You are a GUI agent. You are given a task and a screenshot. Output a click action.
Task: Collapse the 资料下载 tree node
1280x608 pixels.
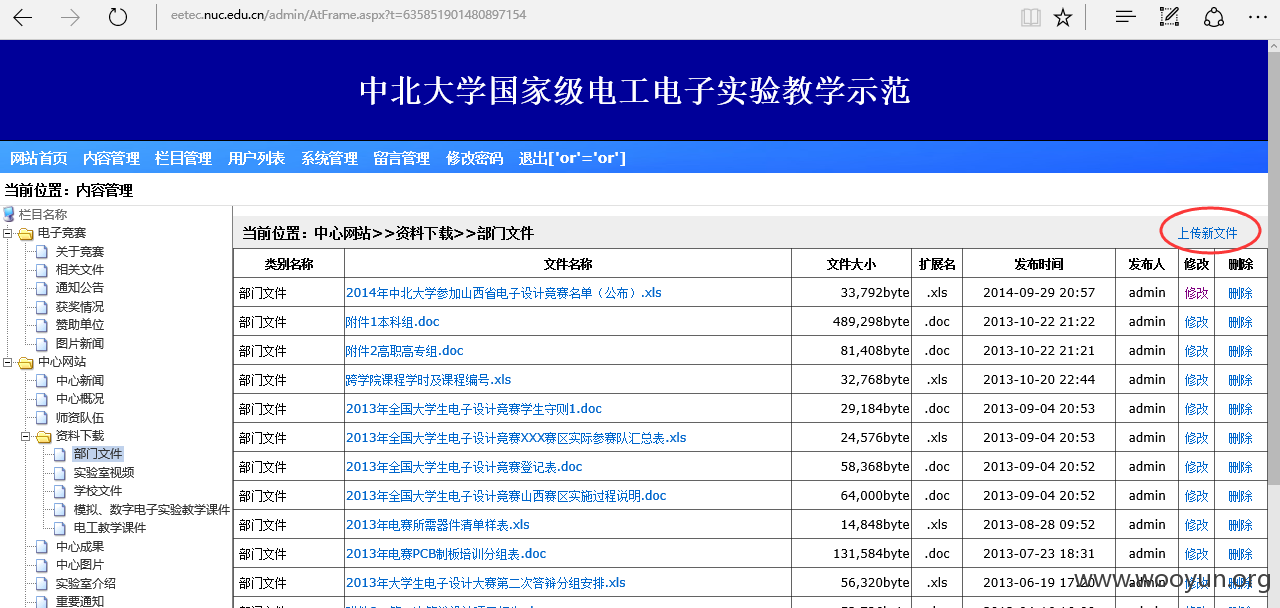pos(26,436)
